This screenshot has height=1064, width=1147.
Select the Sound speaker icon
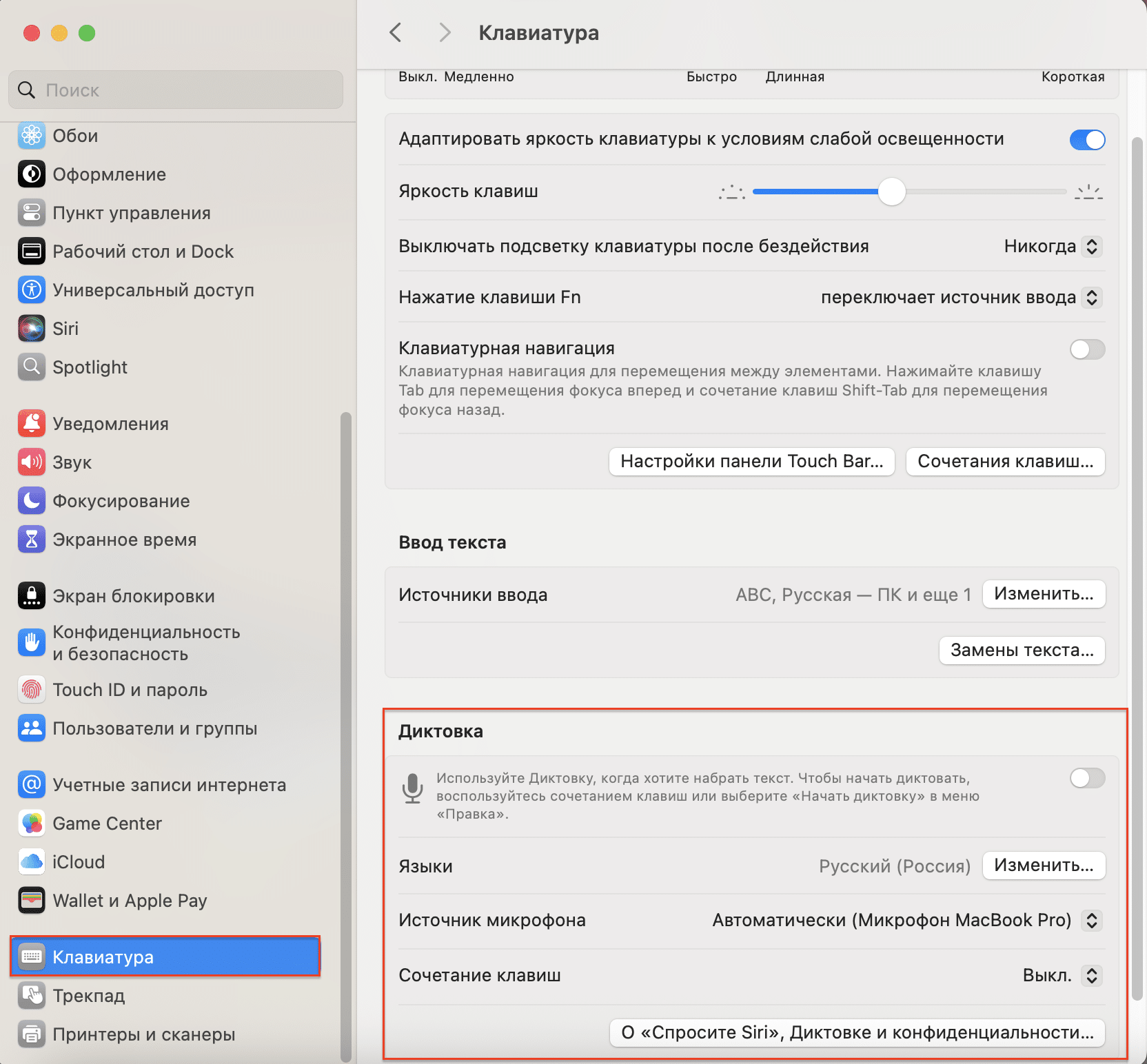pos(32,462)
